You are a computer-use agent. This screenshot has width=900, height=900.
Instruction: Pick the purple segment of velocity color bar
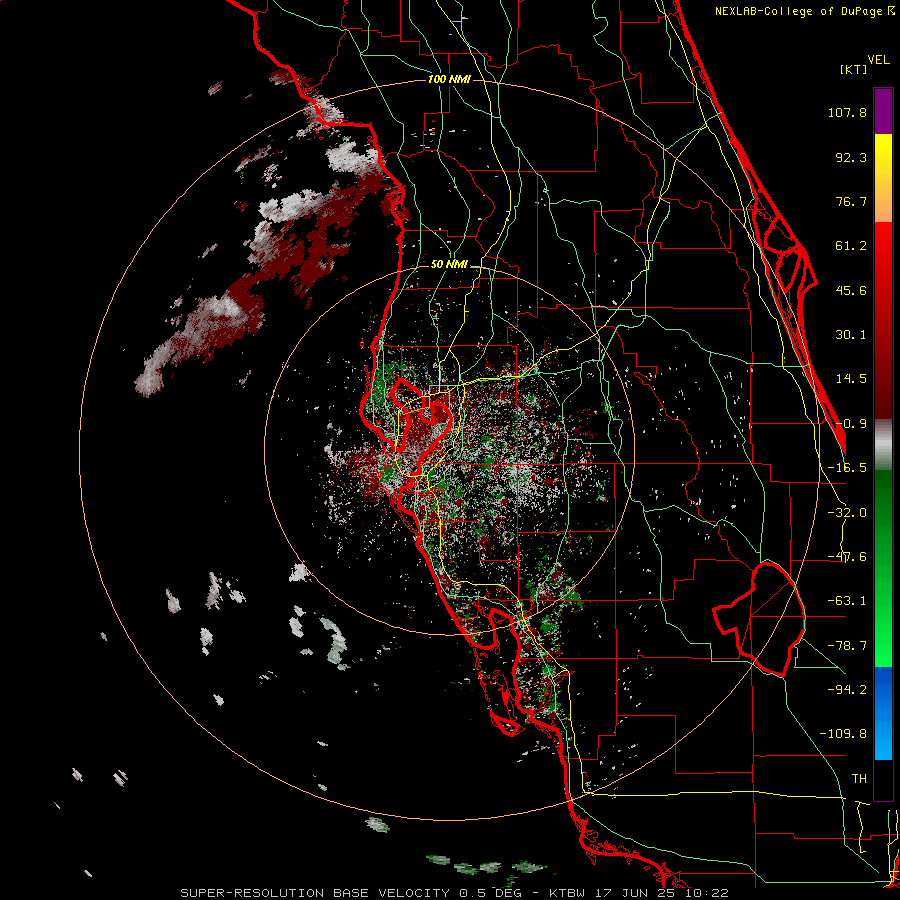coord(883,111)
